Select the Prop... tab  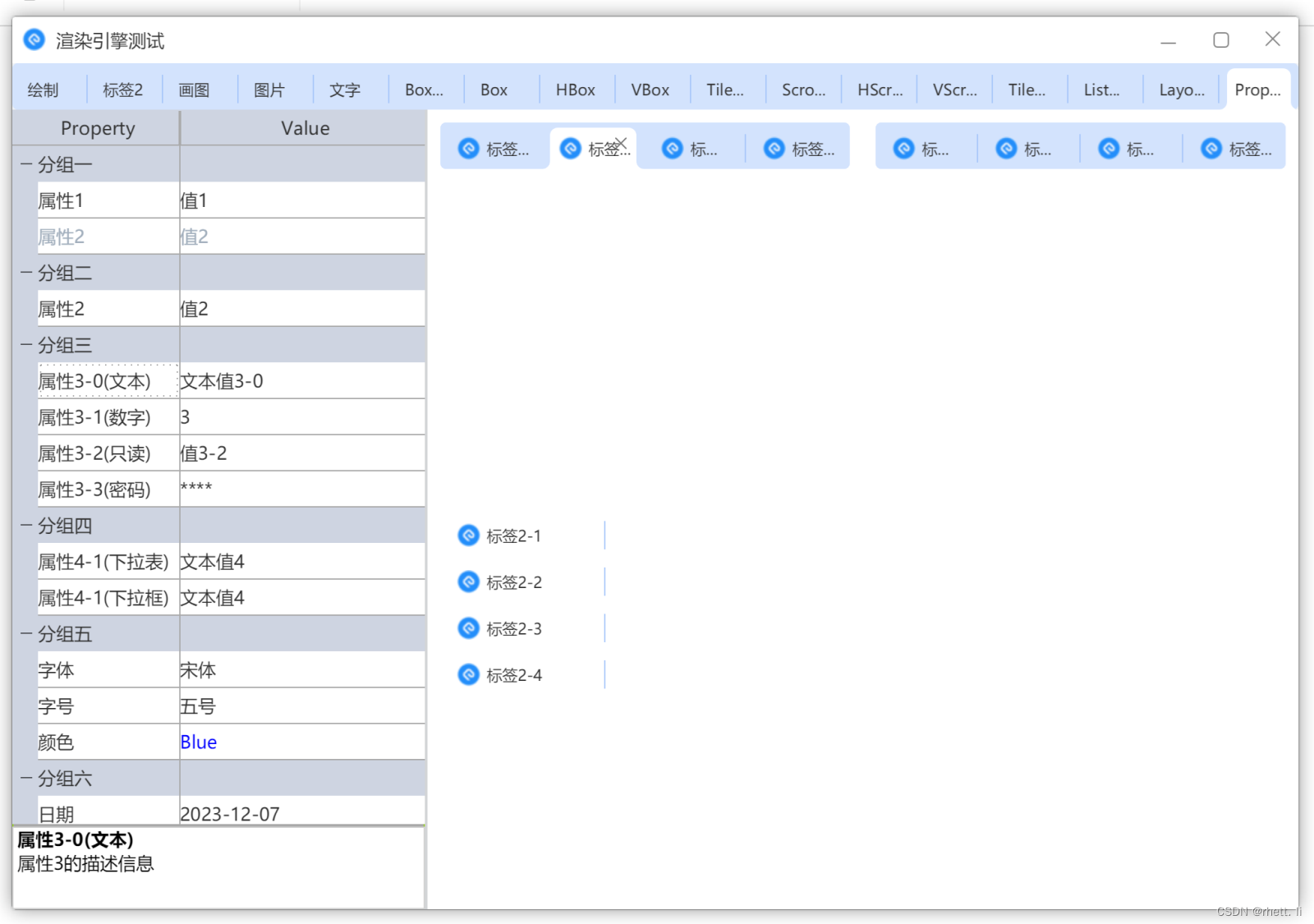pos(1257,90)
